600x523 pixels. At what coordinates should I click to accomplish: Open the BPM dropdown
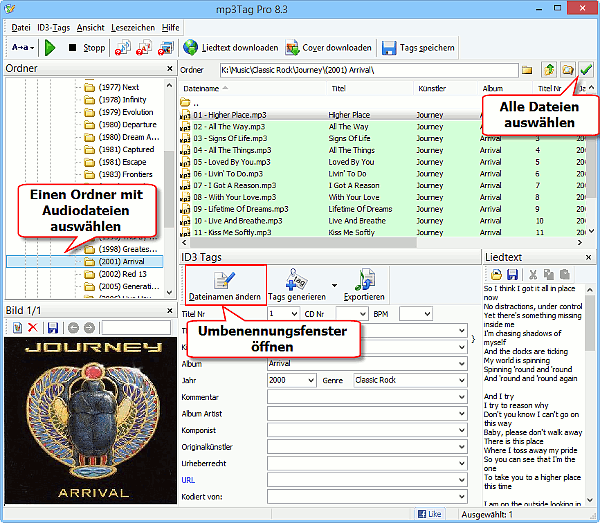(427, 314)
